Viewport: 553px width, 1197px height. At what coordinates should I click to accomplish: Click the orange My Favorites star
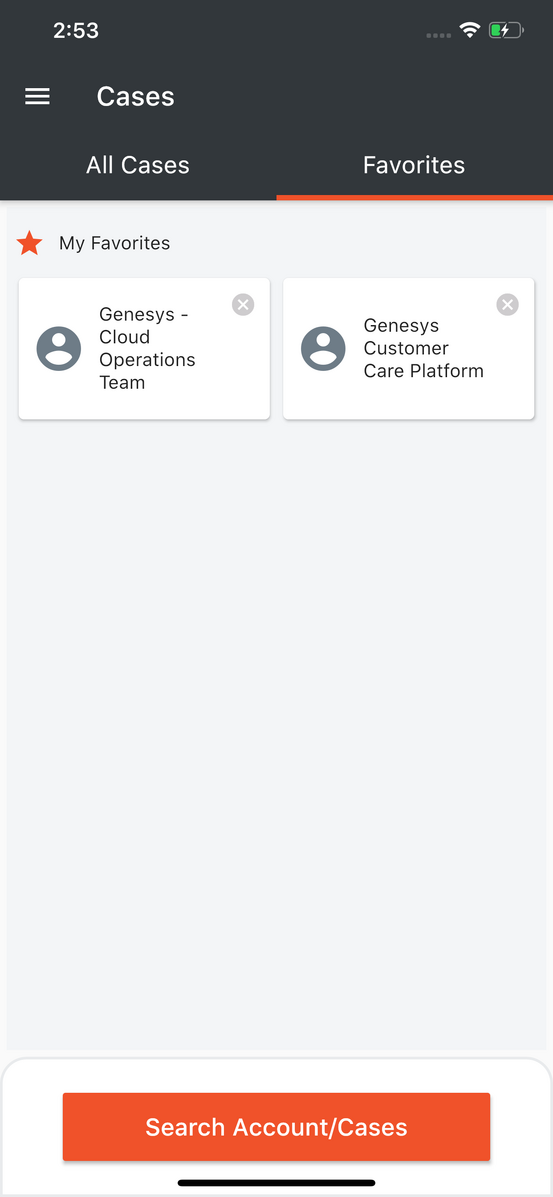[30, 244]
